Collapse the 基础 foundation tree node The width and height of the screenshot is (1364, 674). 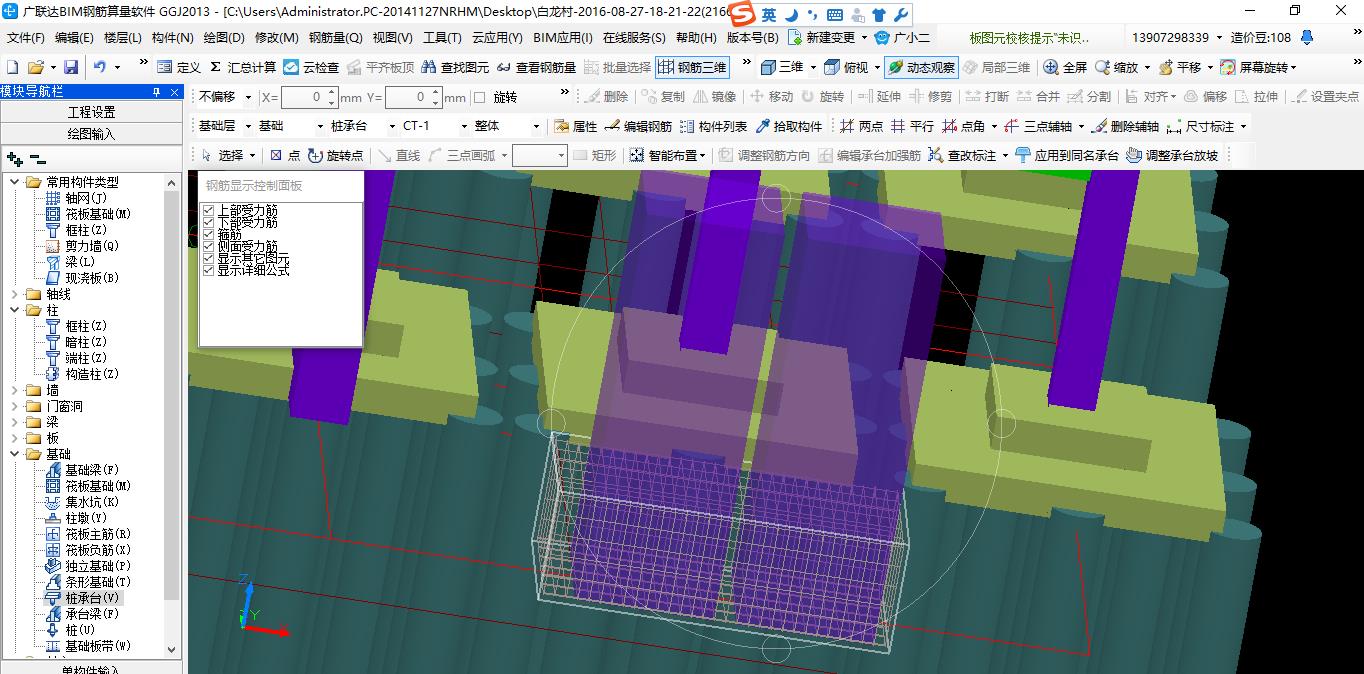click(x=15, y=454)
